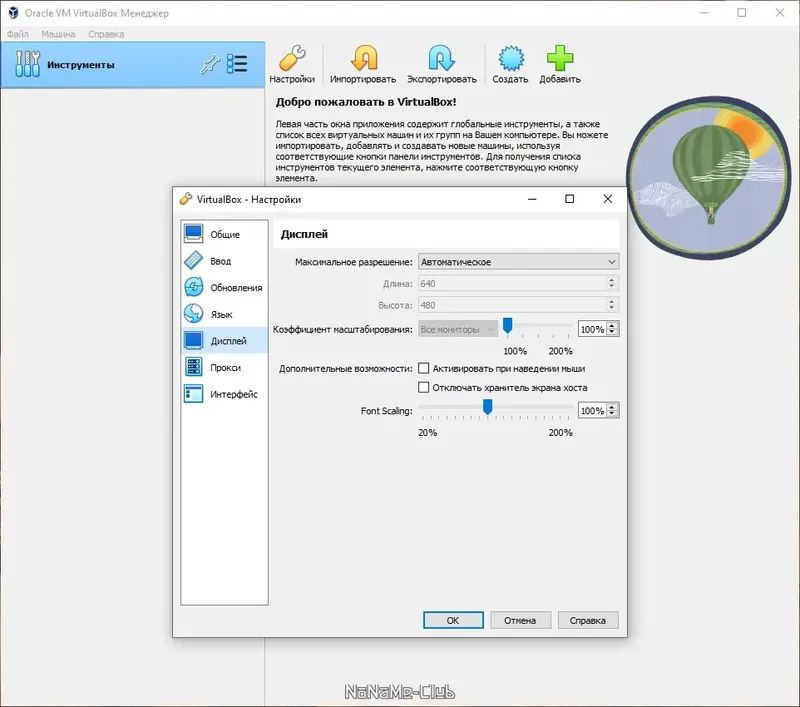The height and width of the screenshot is (707, 800).
Task: Open Настройки wrench toolbar icon
Action: 292,58
